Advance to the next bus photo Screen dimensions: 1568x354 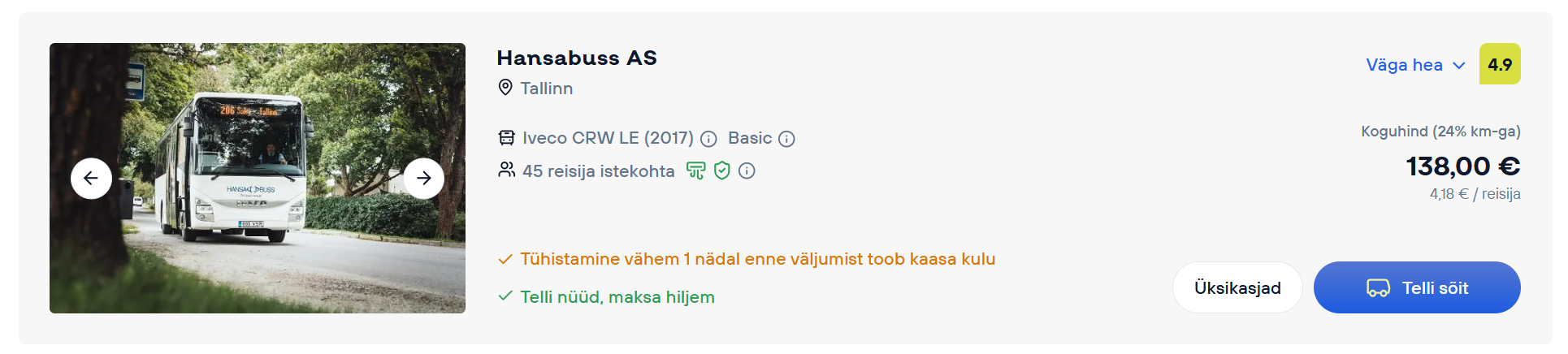pyautogui.click(x=423, y=179)
